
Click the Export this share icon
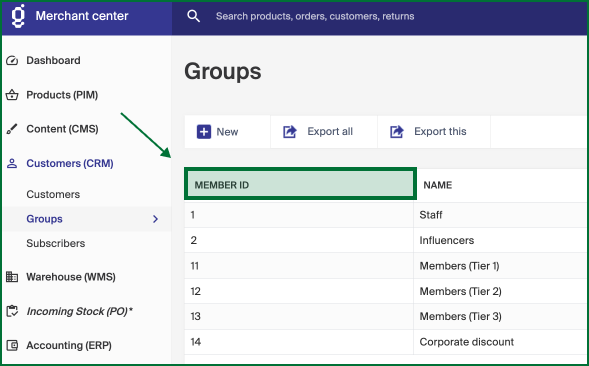click(x=397, y=132)
